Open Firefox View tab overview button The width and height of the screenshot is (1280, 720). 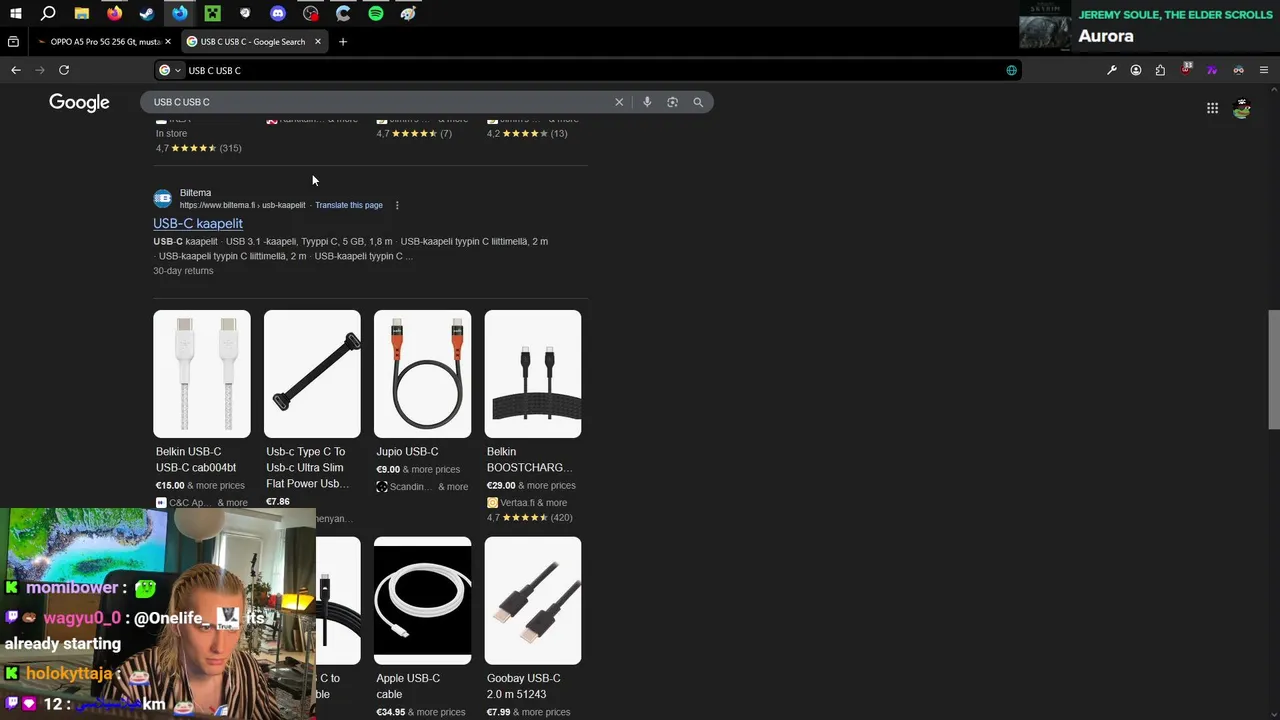(x=13, y=42)
